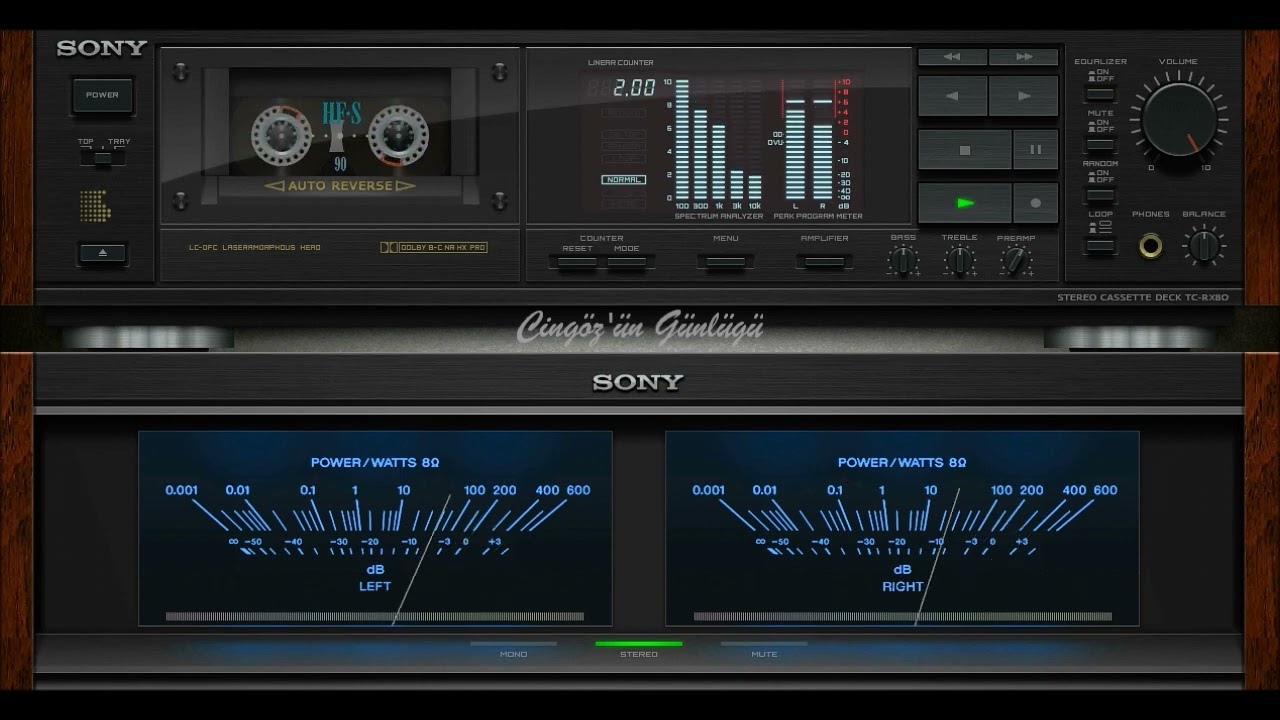Toggle the MUTE on/off switch
The height and width of the screenshot is (720, 1280).
pyautogui.click(x=1100, y=144)
